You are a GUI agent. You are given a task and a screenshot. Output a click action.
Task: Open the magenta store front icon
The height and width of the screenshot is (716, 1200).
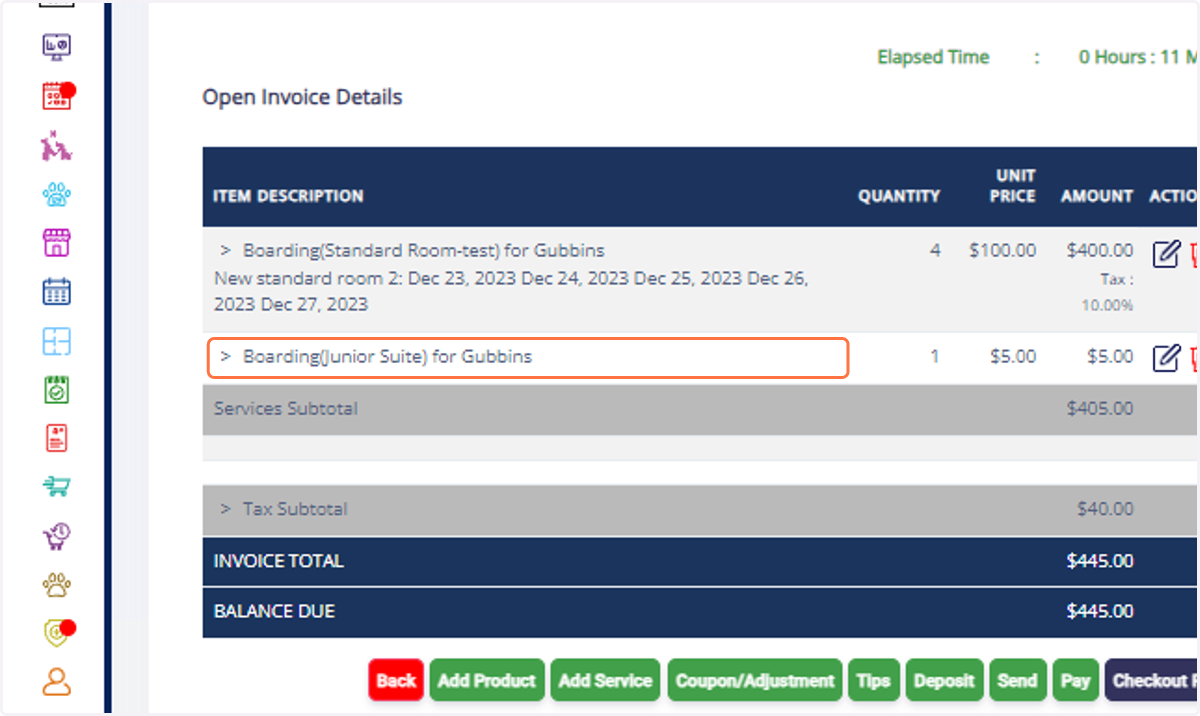click(x=57, y=243)
